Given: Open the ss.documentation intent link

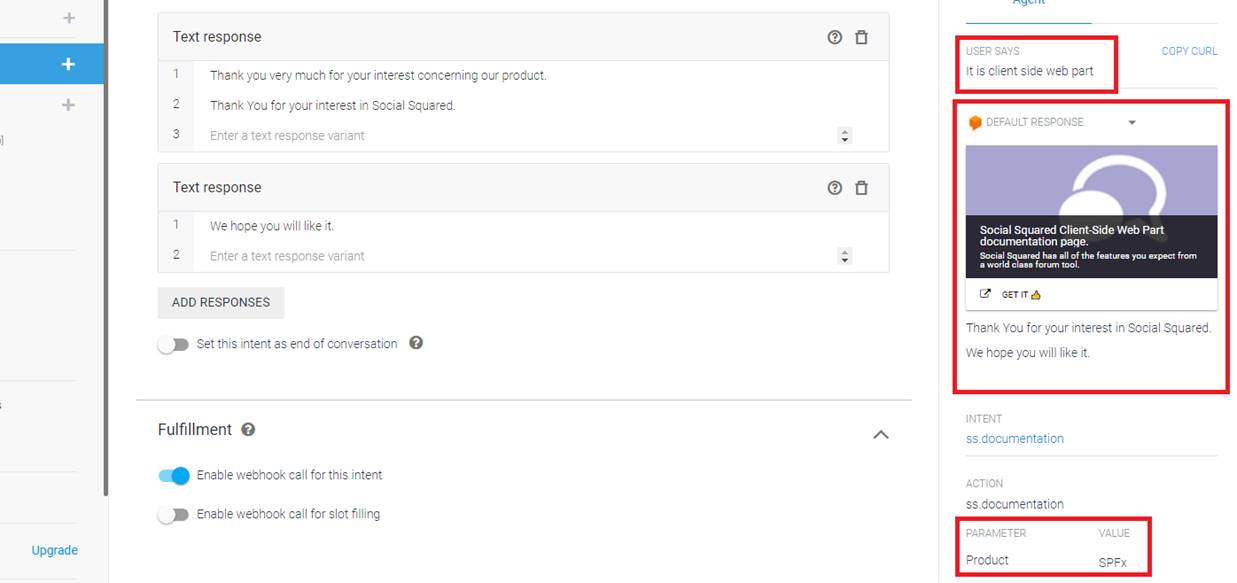Looking at the screenshot, I should pos(1014,439).
